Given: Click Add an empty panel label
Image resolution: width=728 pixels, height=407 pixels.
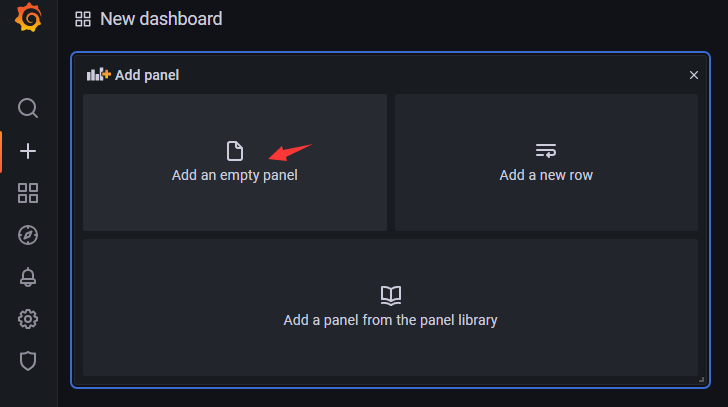Looking at the screenshot, I should 234,175.
